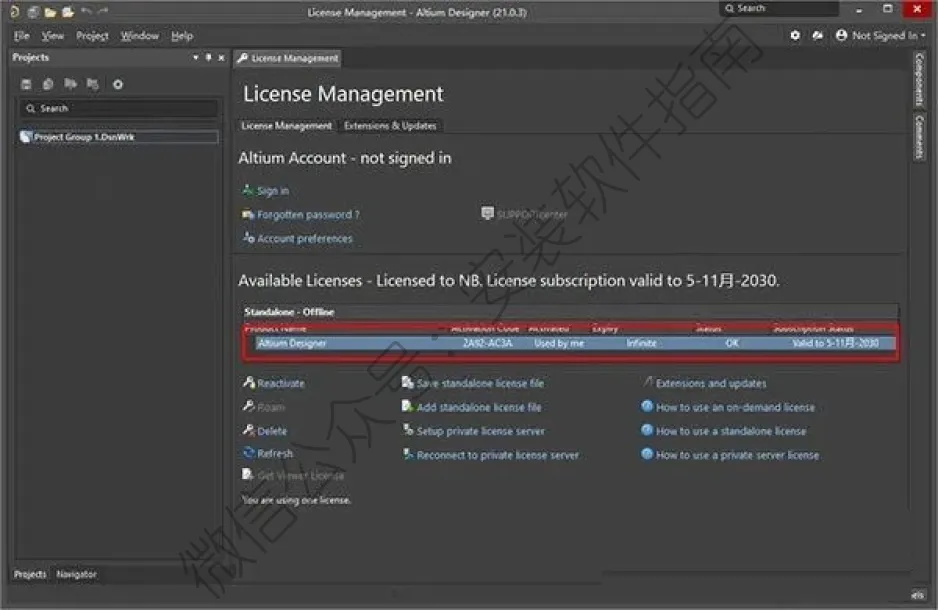Click Reactivate license action
The height and width of the screenshot is (610, 938).
pyautogui.click(x=281, y=383)
